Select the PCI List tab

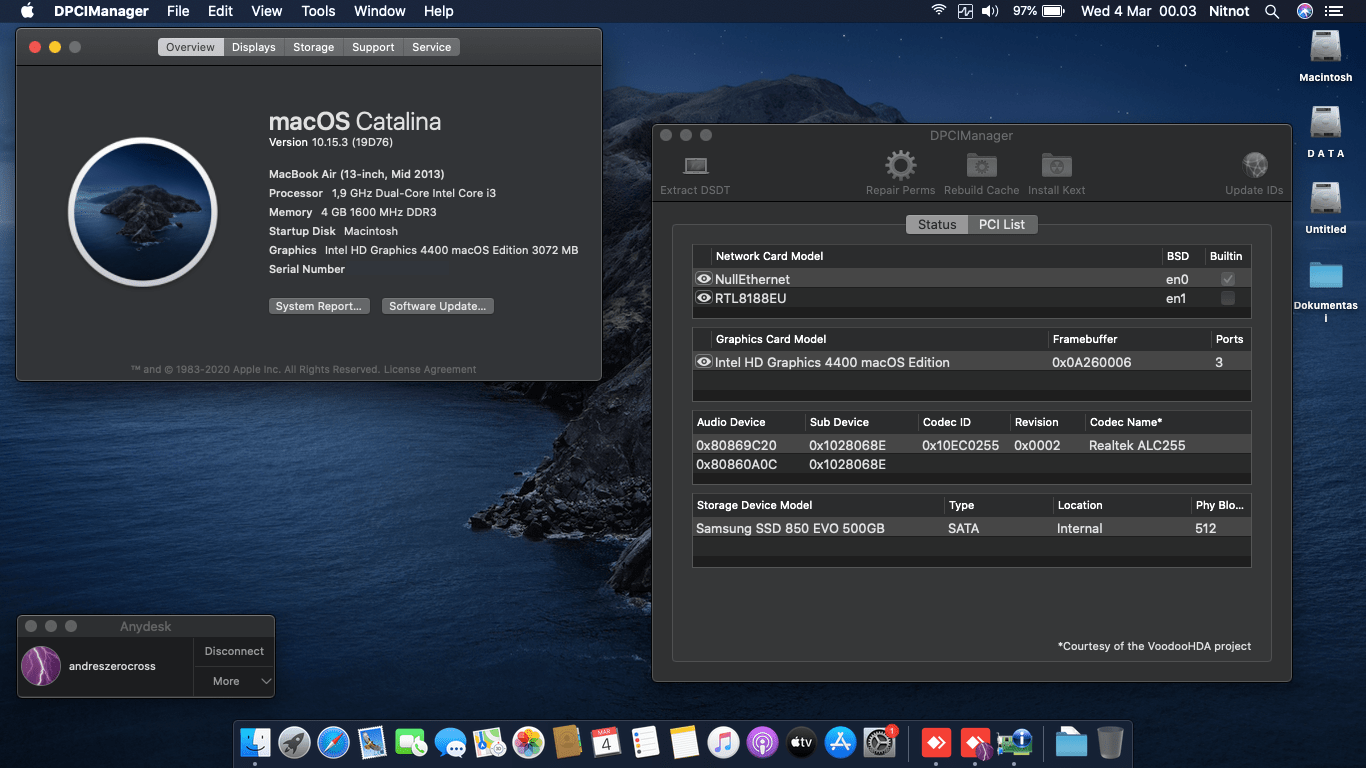pos(1002,224)
